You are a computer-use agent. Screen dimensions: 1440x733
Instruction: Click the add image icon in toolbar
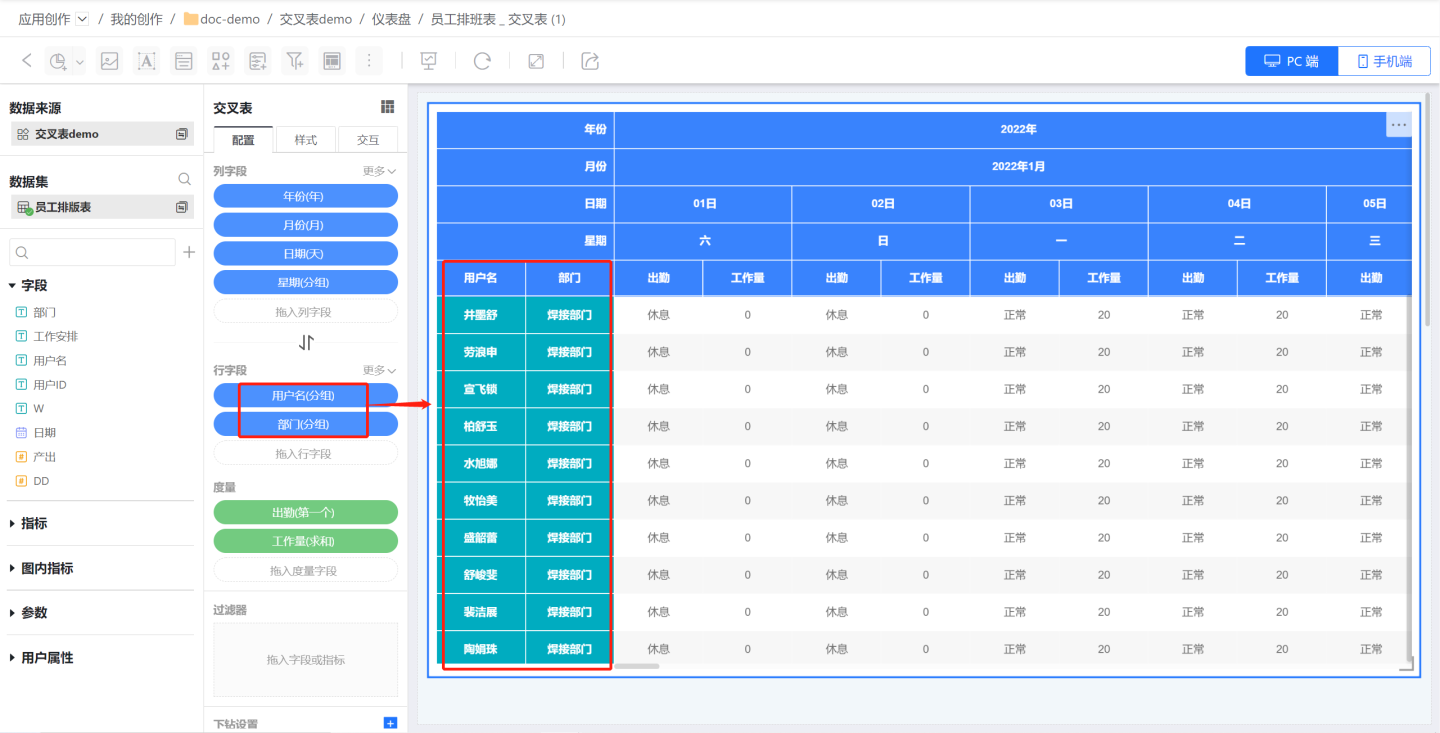110,61
